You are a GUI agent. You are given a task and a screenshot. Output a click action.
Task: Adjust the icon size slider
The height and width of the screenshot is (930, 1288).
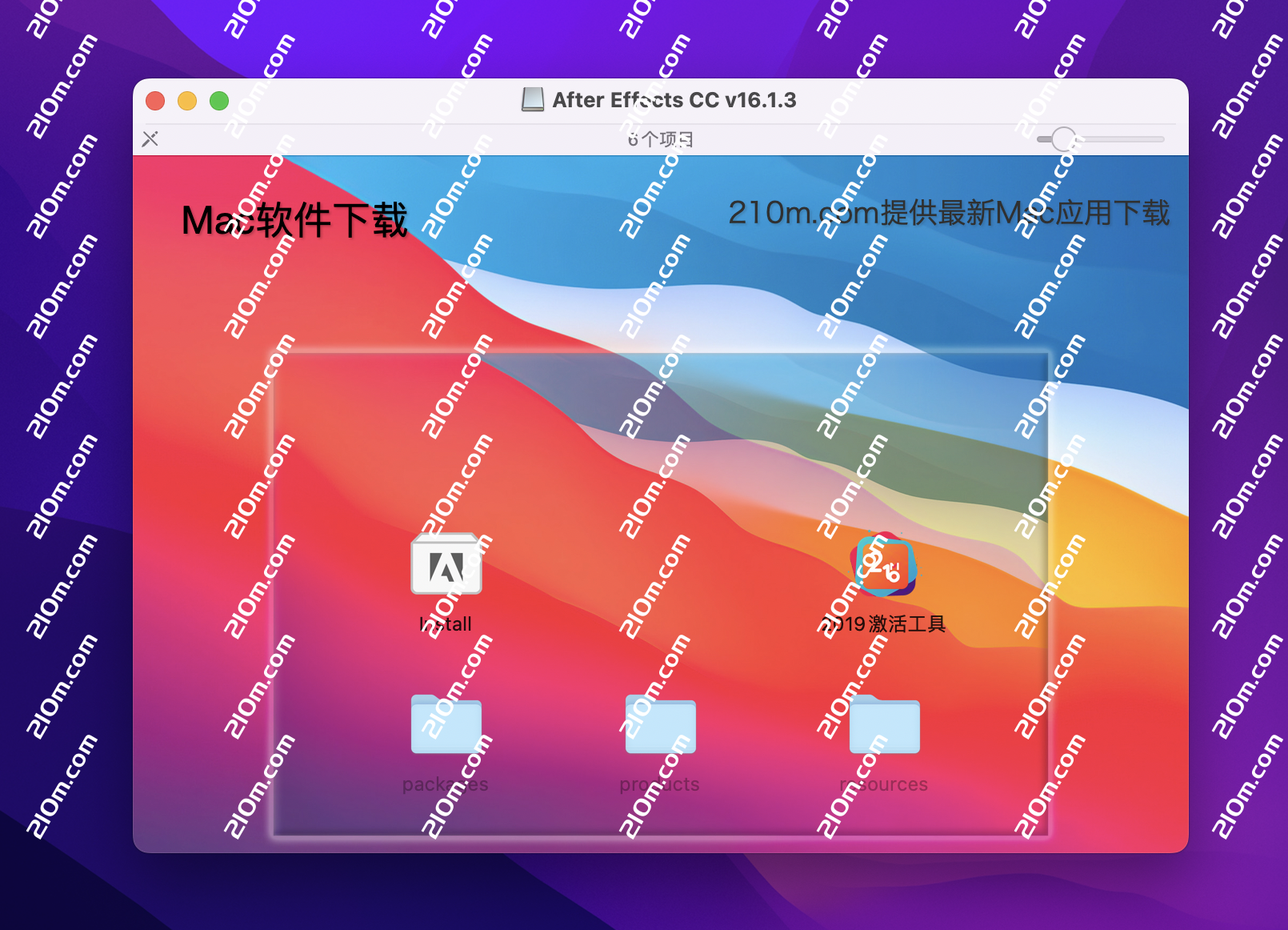tap(1063, 139)
